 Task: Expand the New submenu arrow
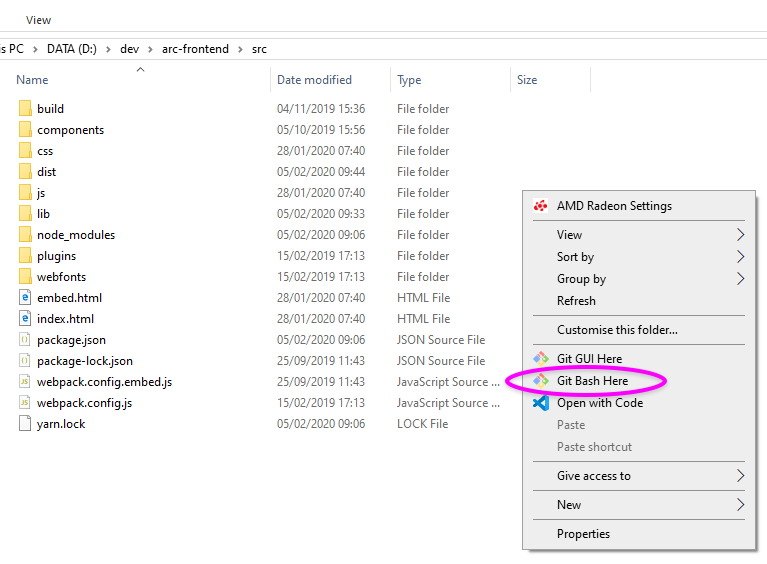coord(741,505)
